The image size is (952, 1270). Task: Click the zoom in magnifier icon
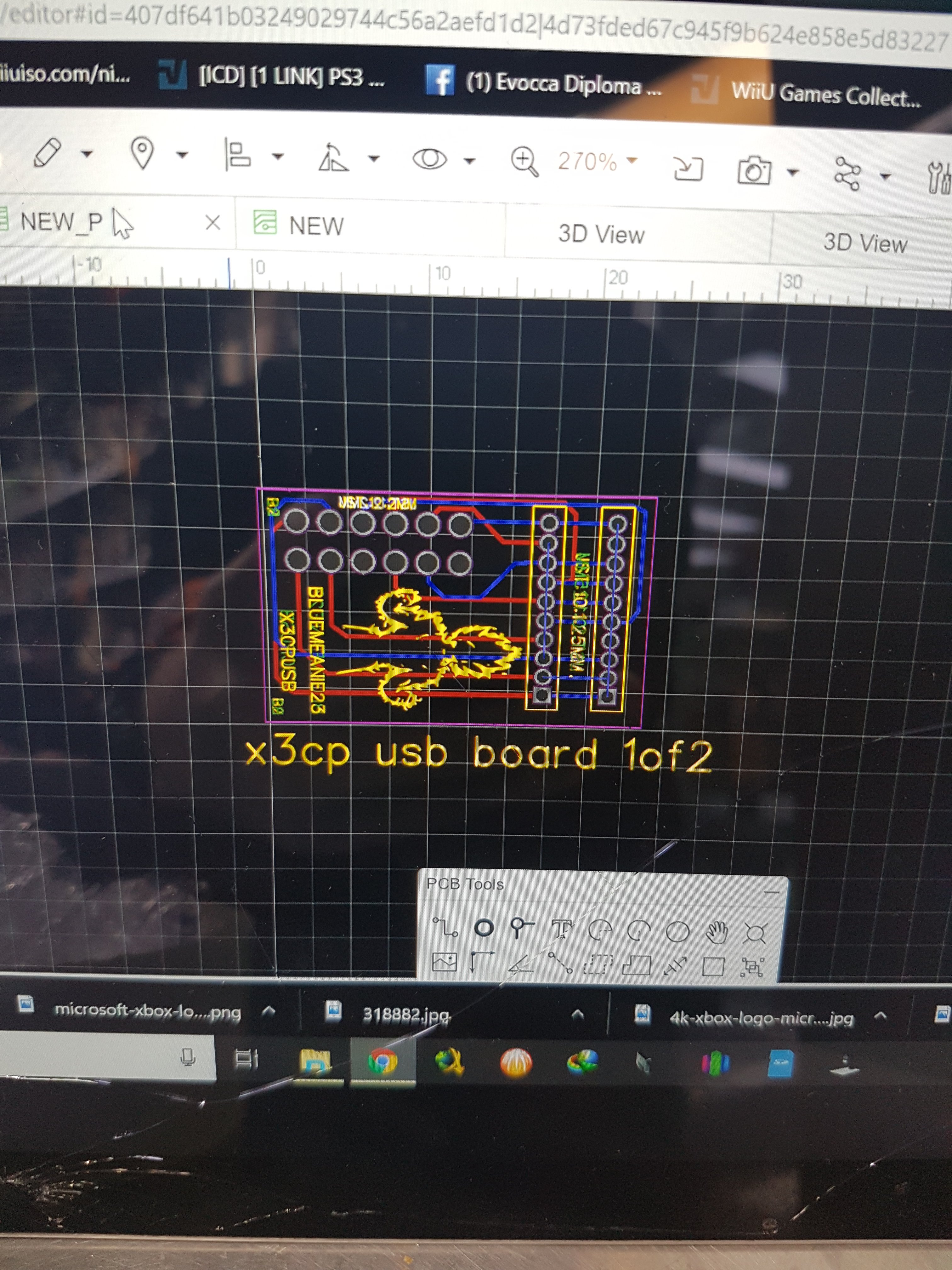click(x=524, y=161)
